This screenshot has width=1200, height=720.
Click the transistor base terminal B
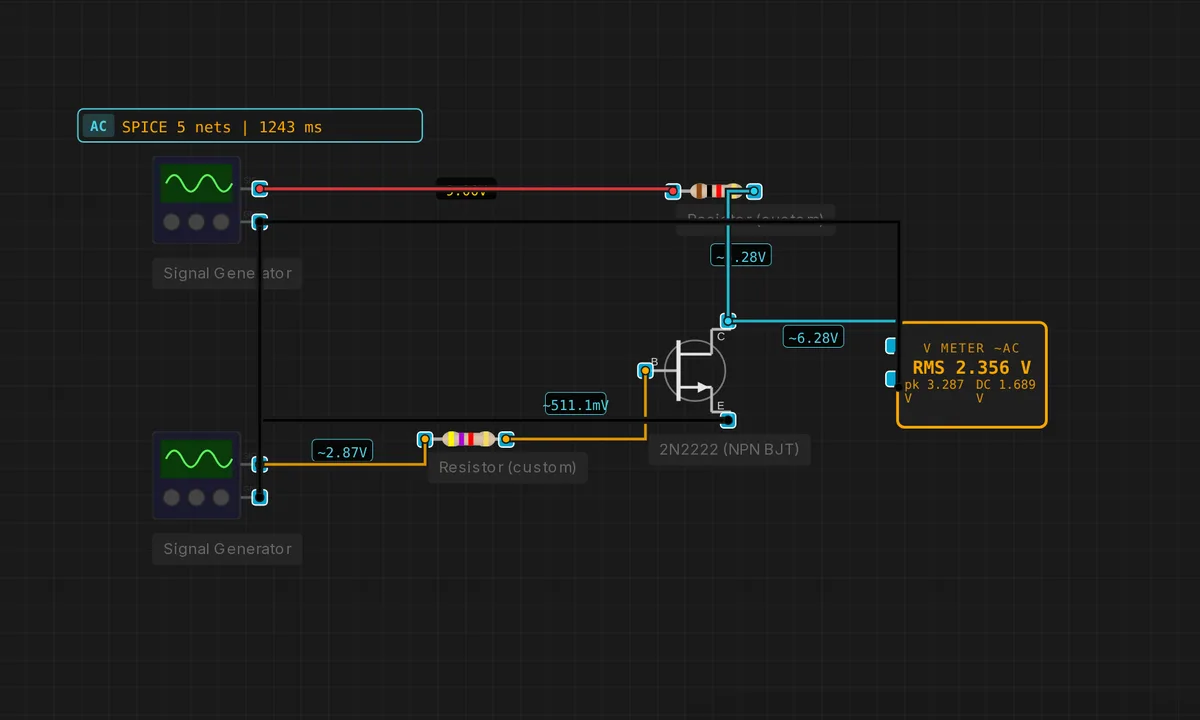646,371
